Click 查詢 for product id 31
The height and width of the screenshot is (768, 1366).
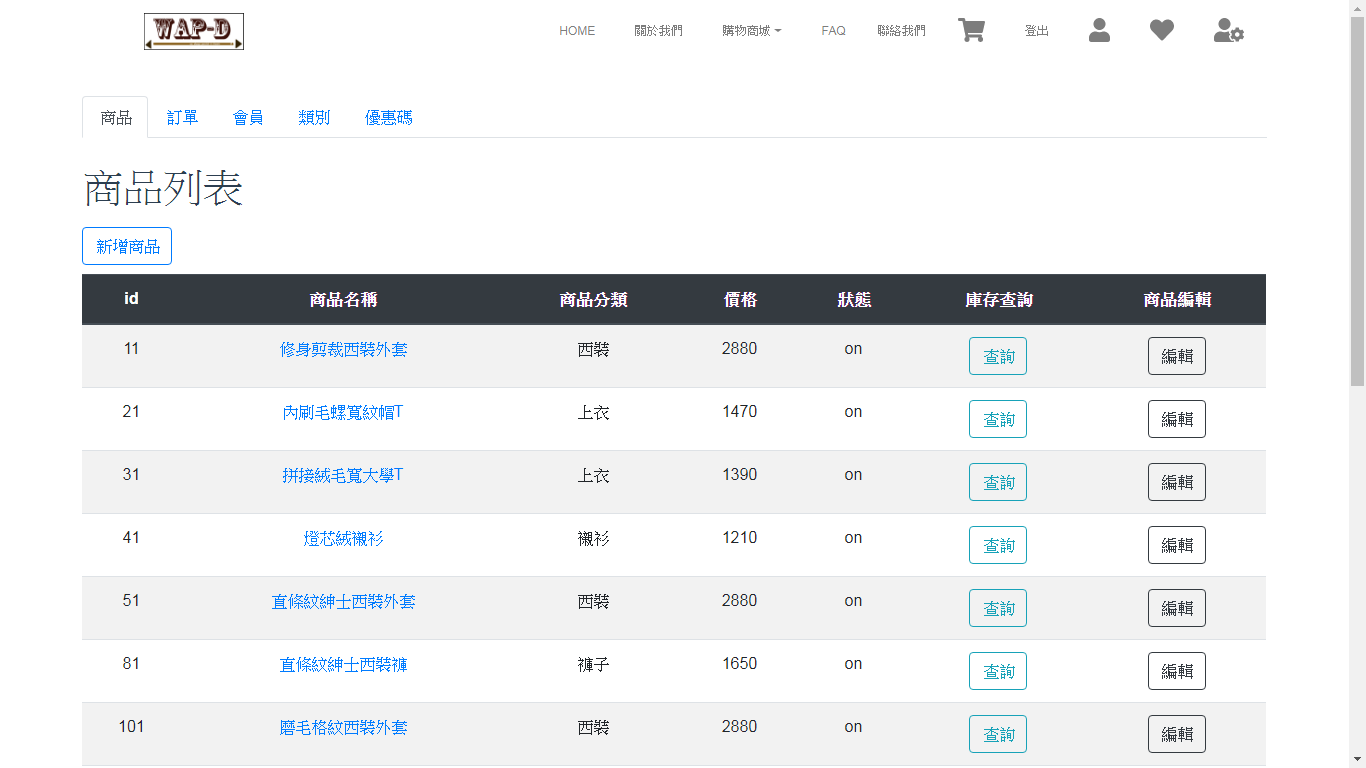(x=998, y=482)
